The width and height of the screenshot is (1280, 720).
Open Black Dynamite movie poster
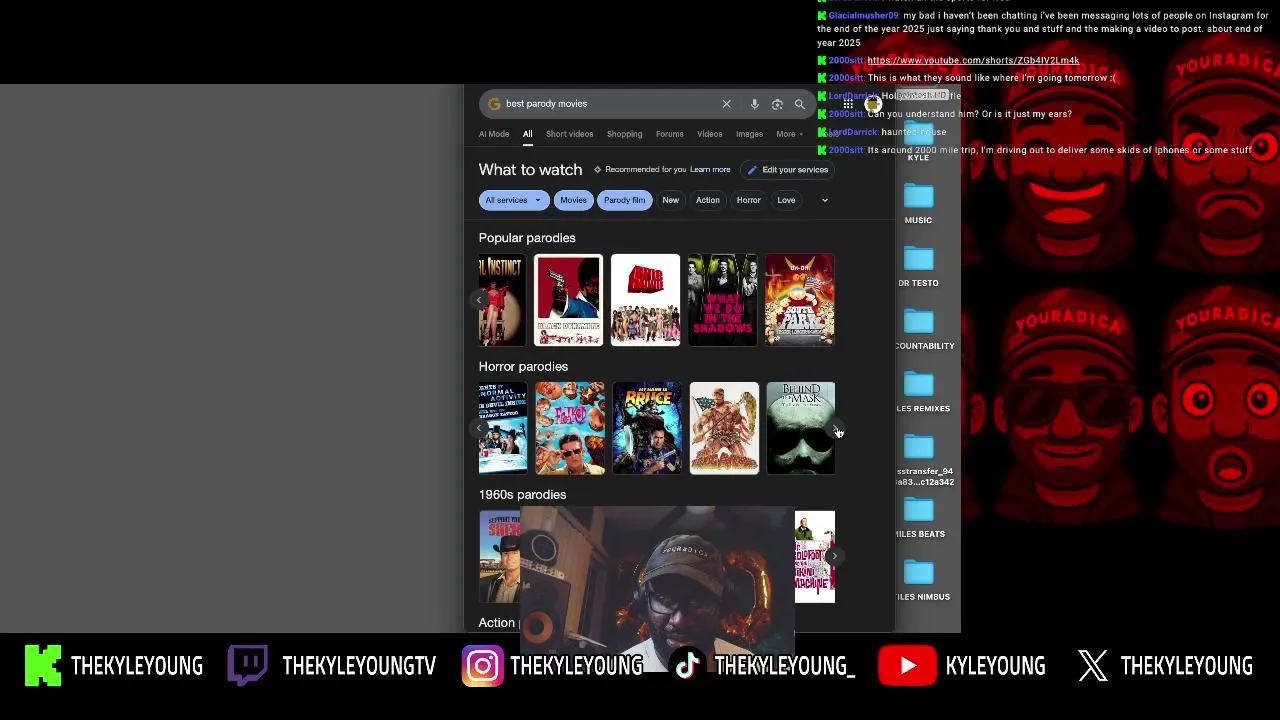point(568,300)
